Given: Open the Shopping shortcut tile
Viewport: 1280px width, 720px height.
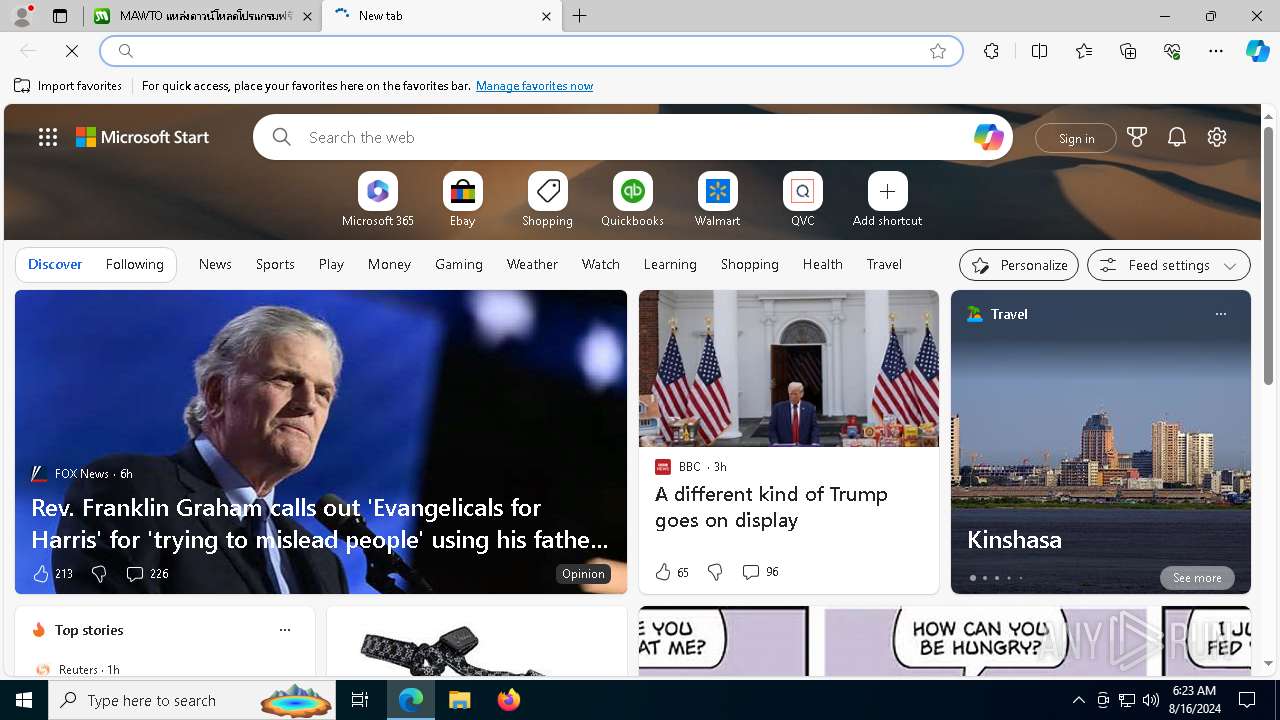Looking at the screenshot, I should (547, 200).
